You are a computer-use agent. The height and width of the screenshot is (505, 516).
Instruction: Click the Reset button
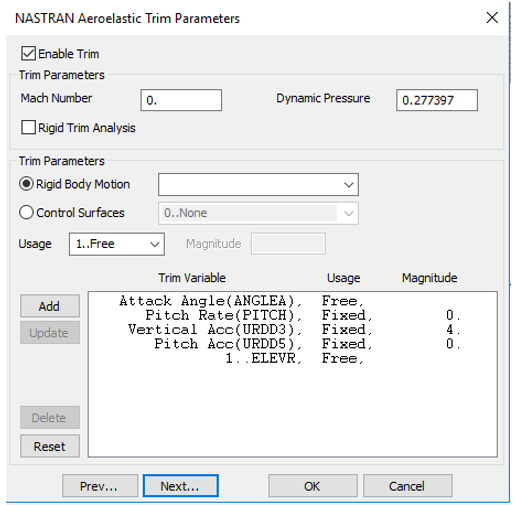(50, 446)
